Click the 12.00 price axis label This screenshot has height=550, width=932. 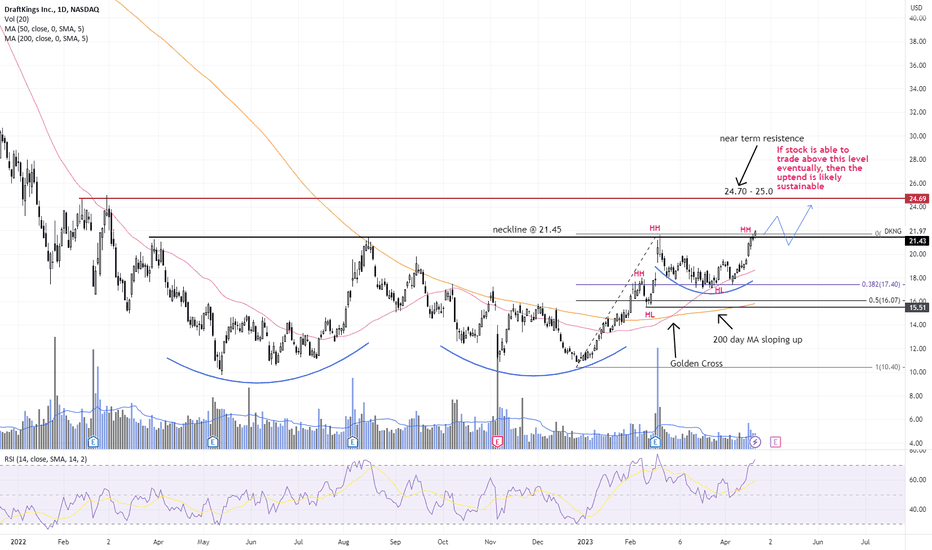click(x=918, y=348)
